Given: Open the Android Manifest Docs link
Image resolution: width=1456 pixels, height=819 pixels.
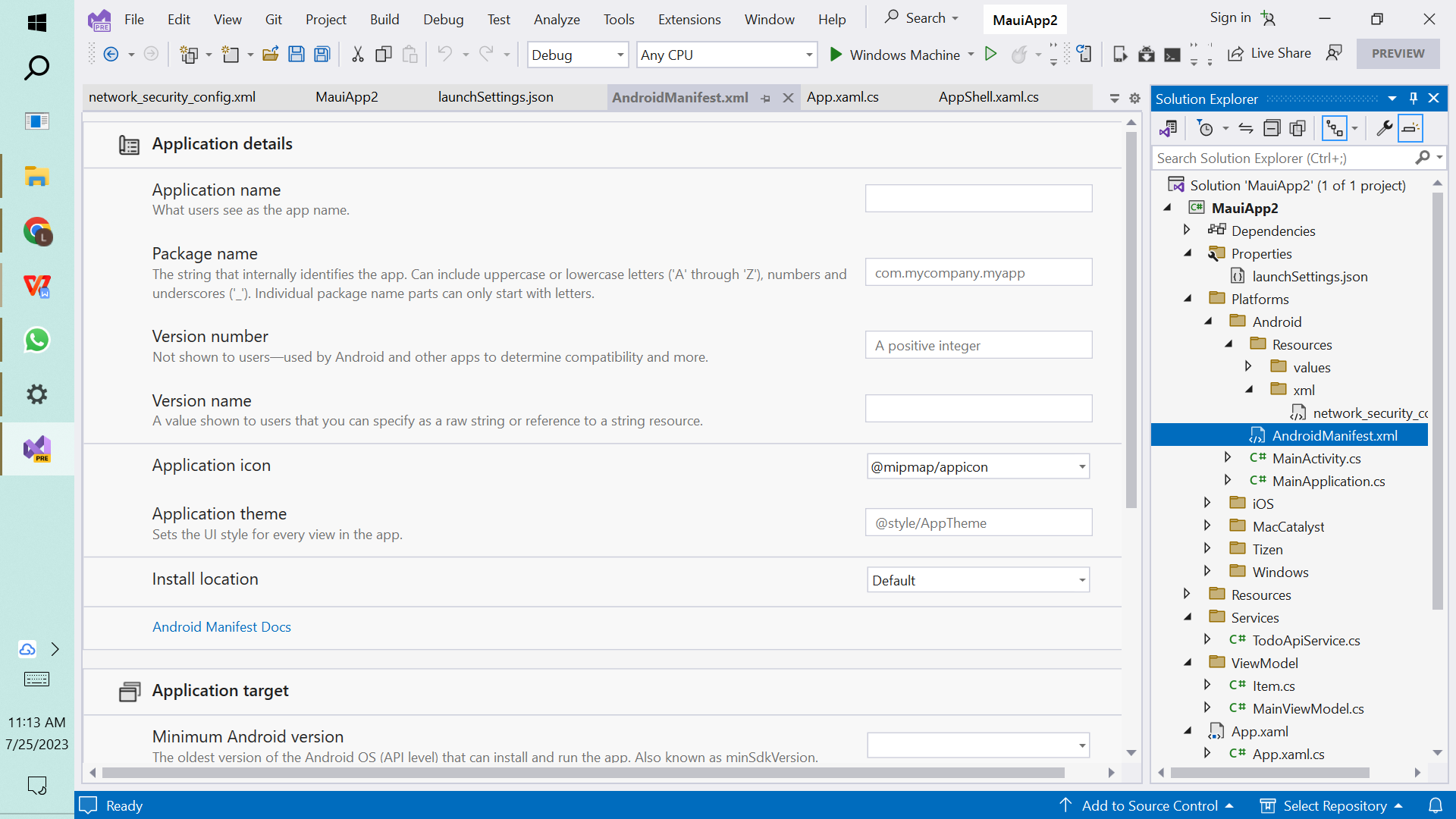Looking at the screenshot, I should click(x=221, y=627).
